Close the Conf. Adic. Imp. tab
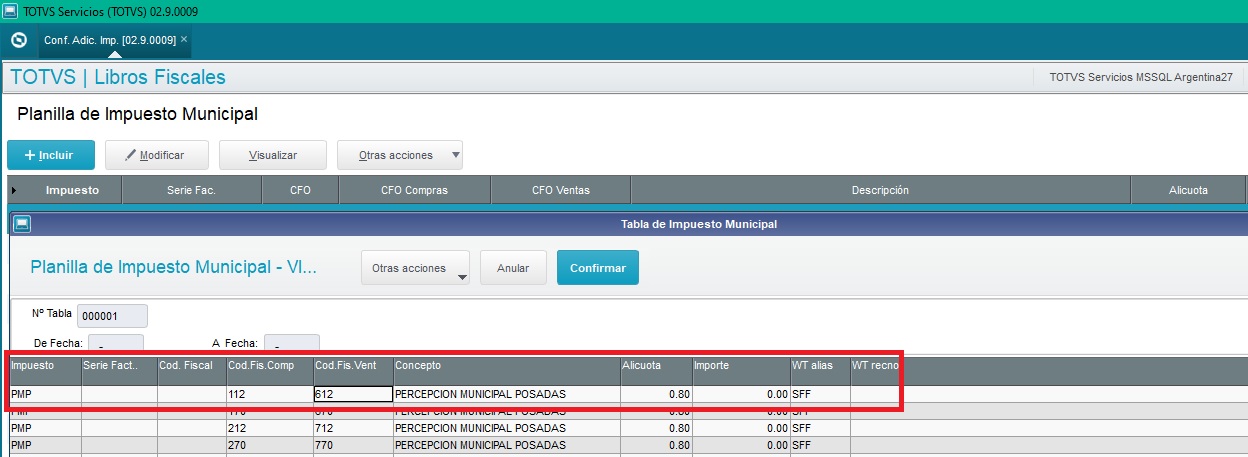The height and width of the screenshot is (457, 1248). coord(184,39)
